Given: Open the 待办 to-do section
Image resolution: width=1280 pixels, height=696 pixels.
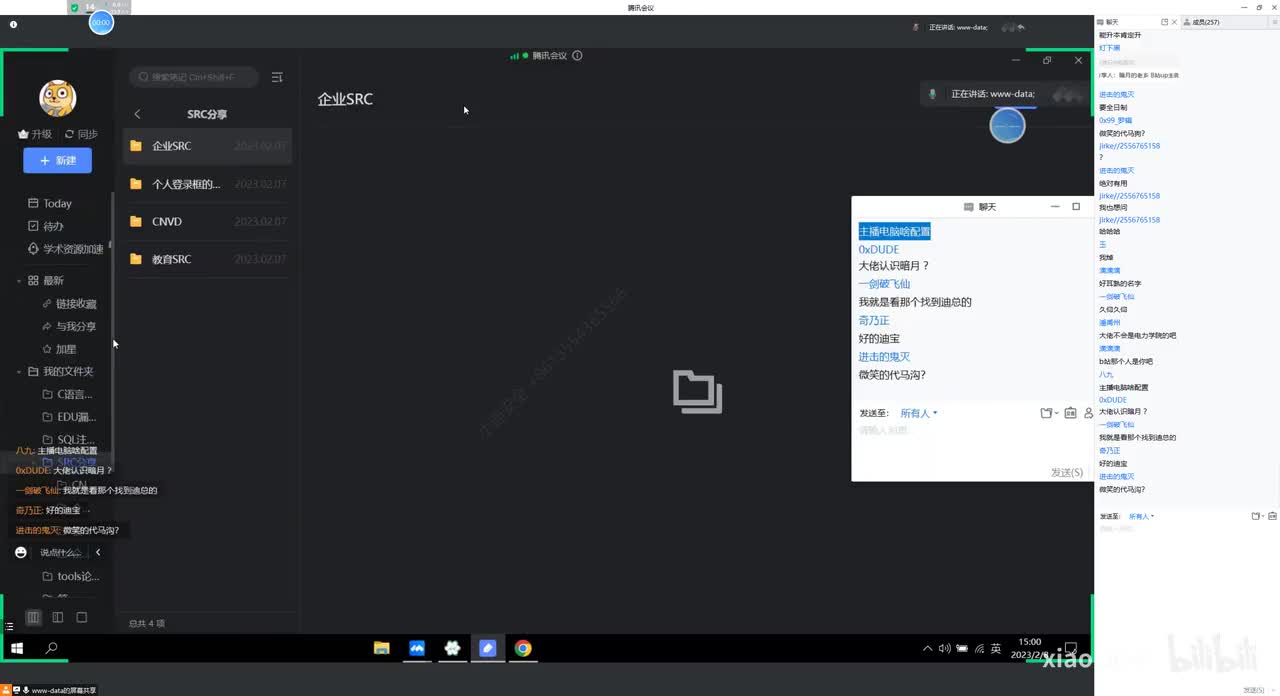Looking at the screenshot, I should pos(46,226).
